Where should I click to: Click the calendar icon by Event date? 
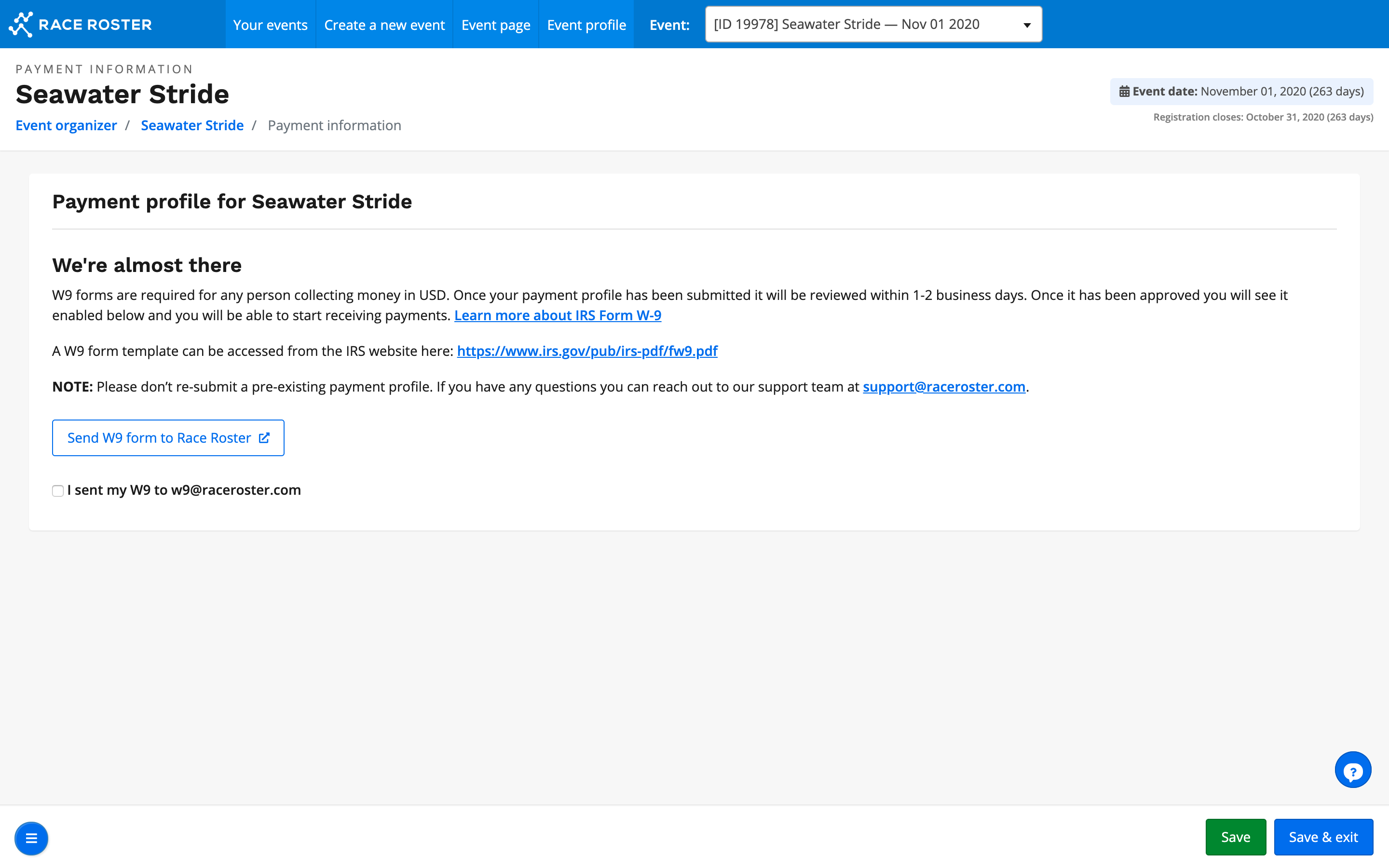1124,91
